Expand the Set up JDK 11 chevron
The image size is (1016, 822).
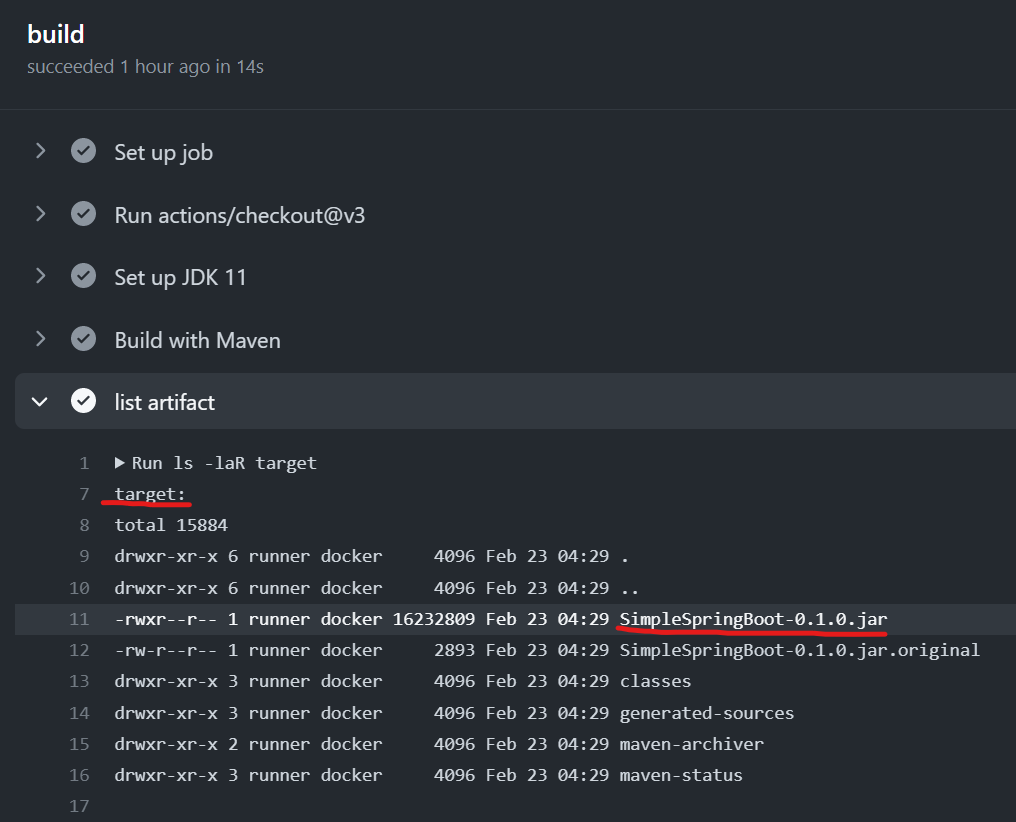coord(40,277)
